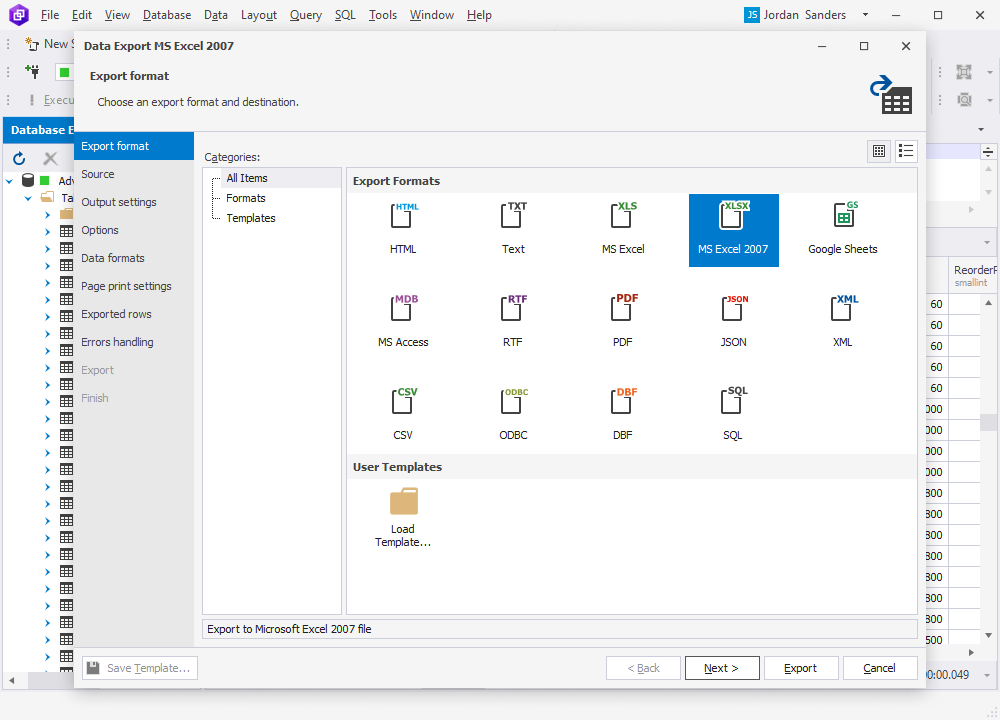The image size is (1000, 720).
Task: Go to the Output settings step
Action: coord(134,202)
